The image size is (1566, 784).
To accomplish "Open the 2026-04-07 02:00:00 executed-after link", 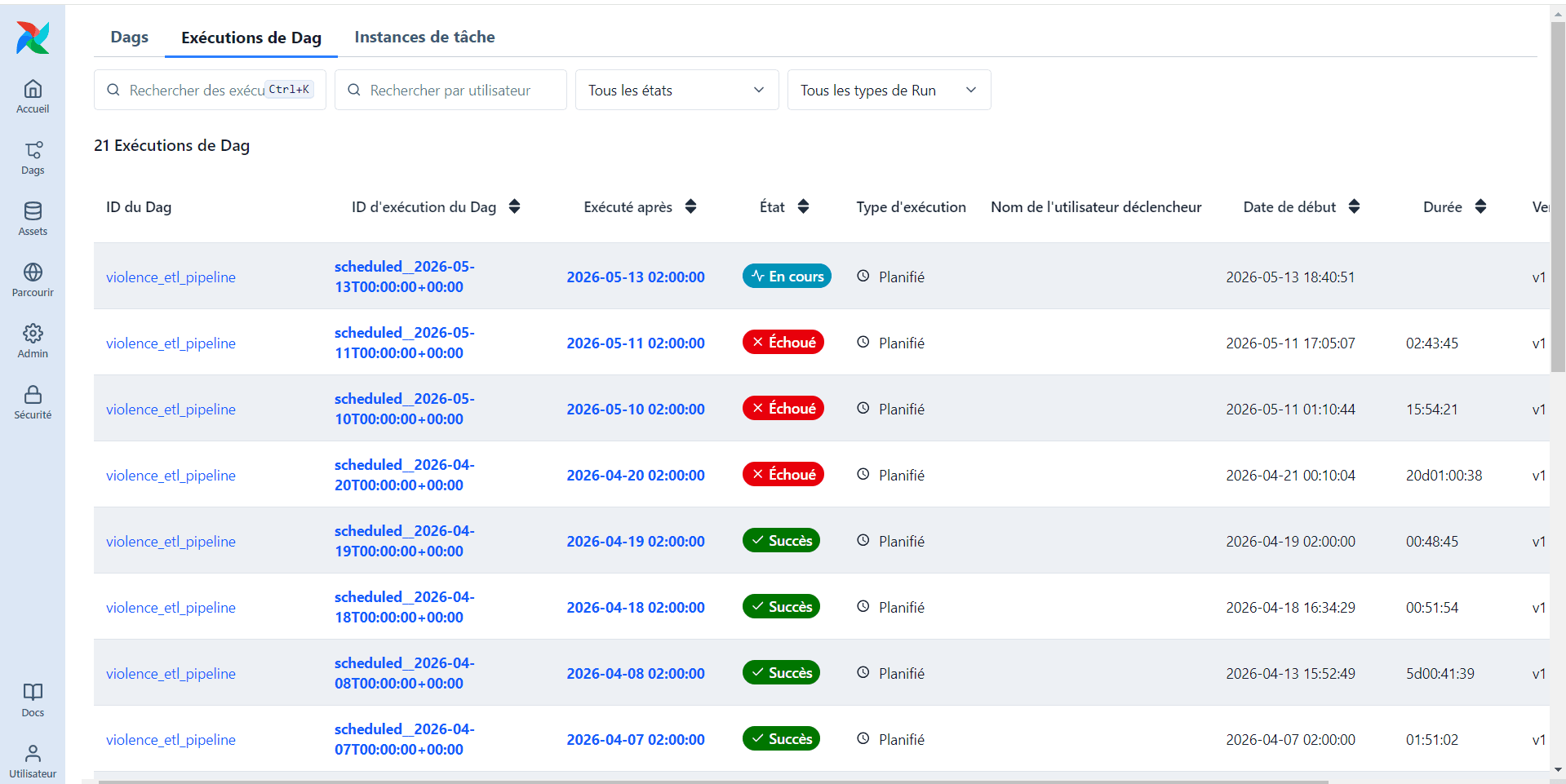I will point(636,739).
